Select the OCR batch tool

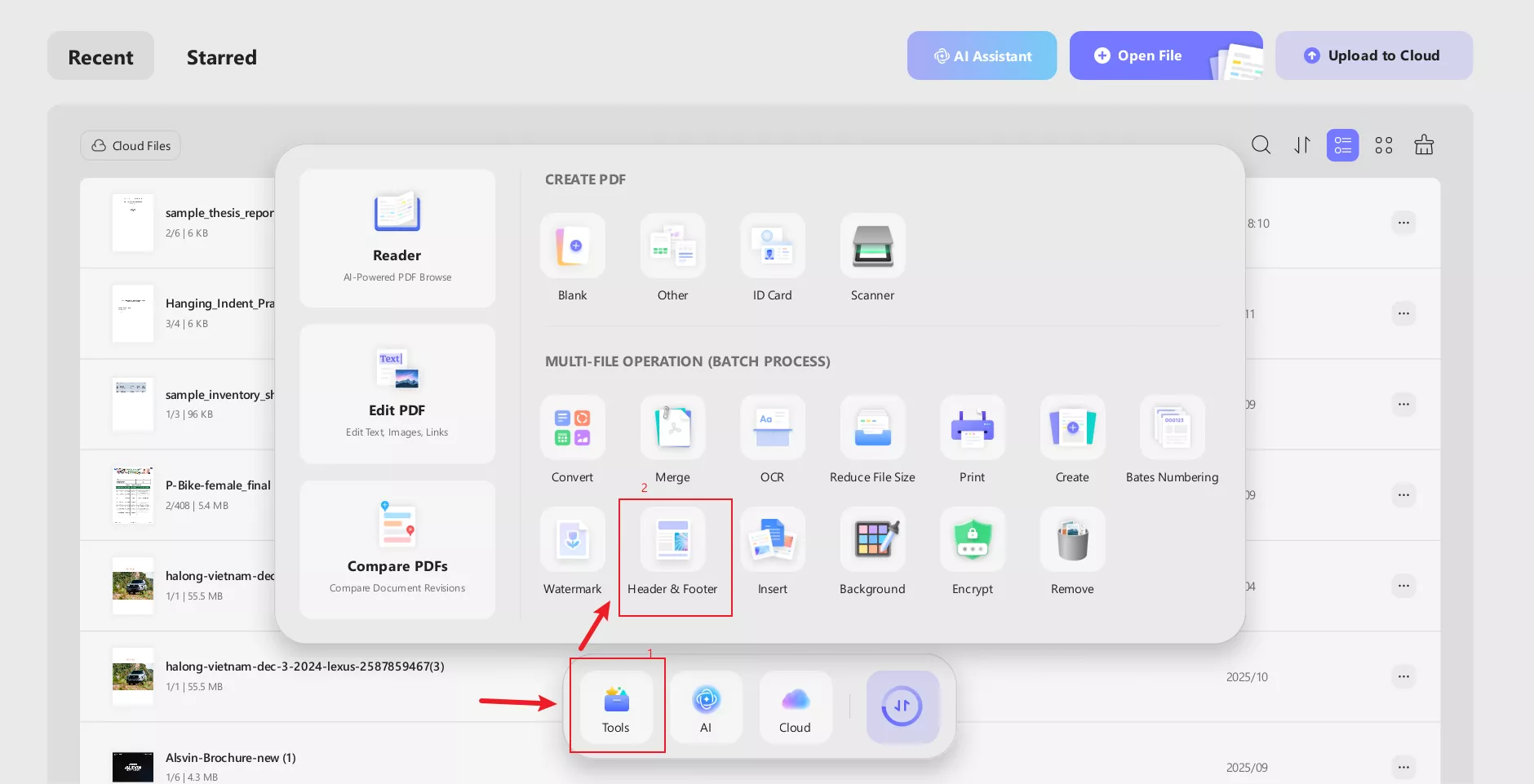click(771, 427)
